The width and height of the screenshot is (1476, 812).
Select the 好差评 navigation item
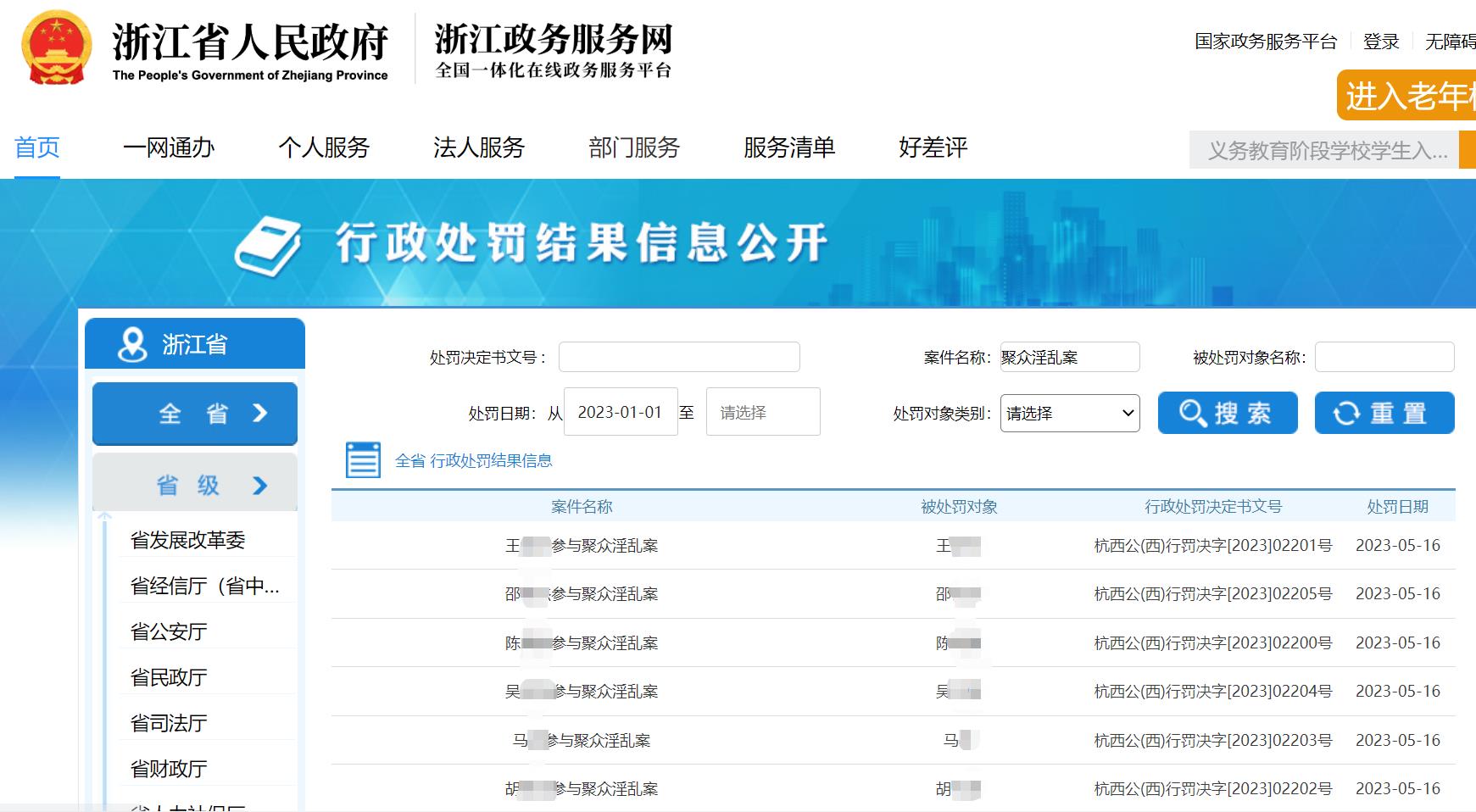(933, 147)
